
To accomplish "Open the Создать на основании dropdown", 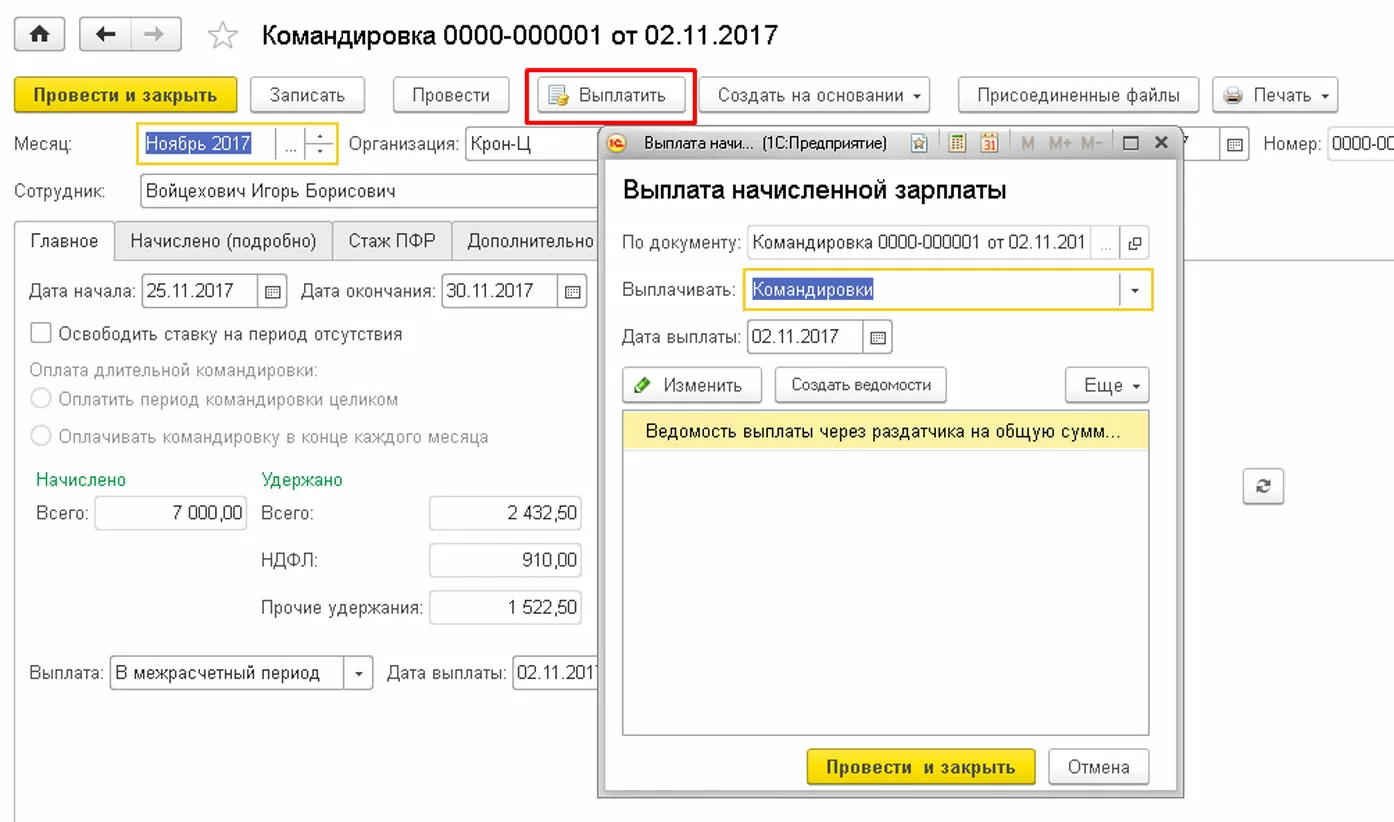I will [814, 95].
